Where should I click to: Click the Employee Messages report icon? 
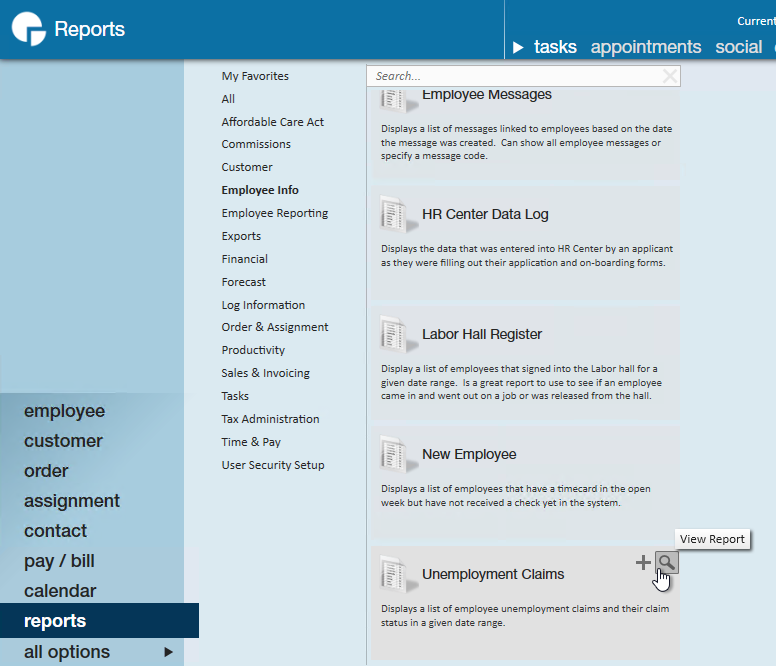[x=398, y=100]
